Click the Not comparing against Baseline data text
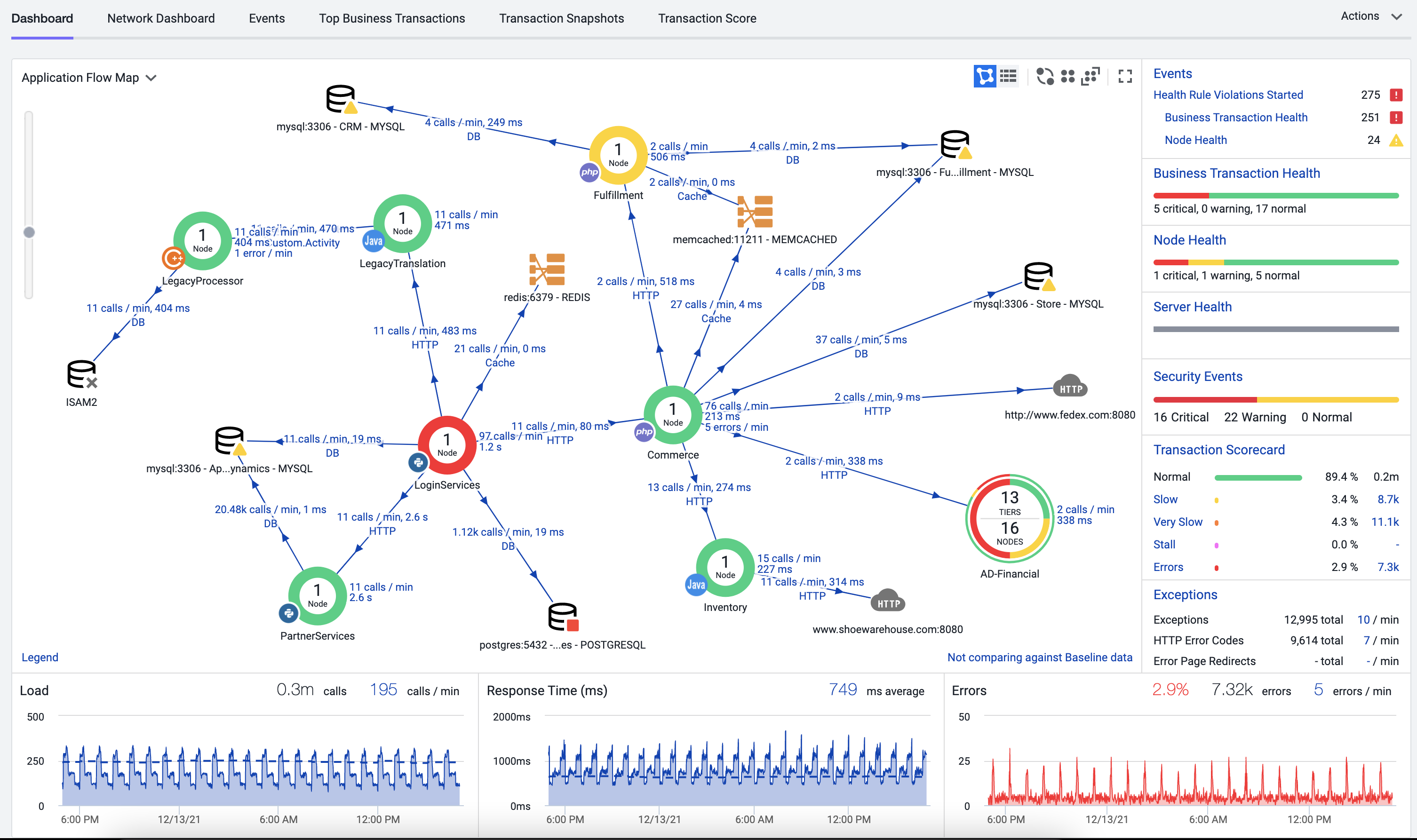The height and width of the screenshot is (840, 1417). (1039, 657)
